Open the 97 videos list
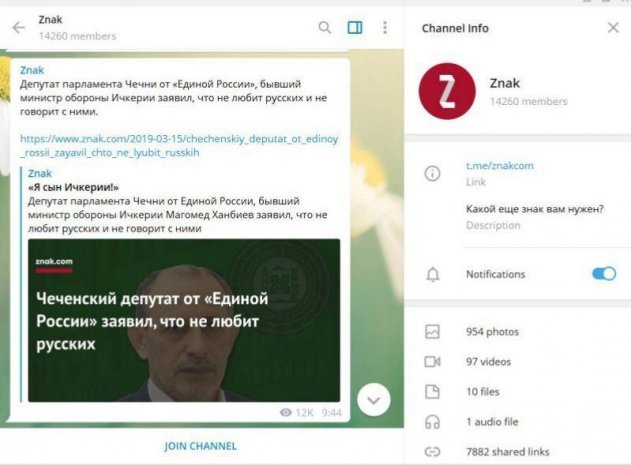 (488, 362)
